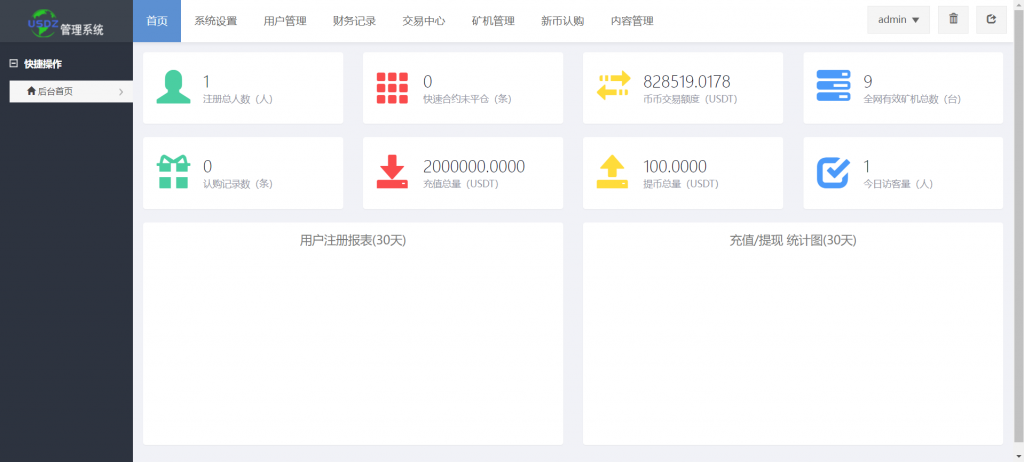1024x462 pixels.
Task: Select the 首页 tab
Action: tap(157, 21)
